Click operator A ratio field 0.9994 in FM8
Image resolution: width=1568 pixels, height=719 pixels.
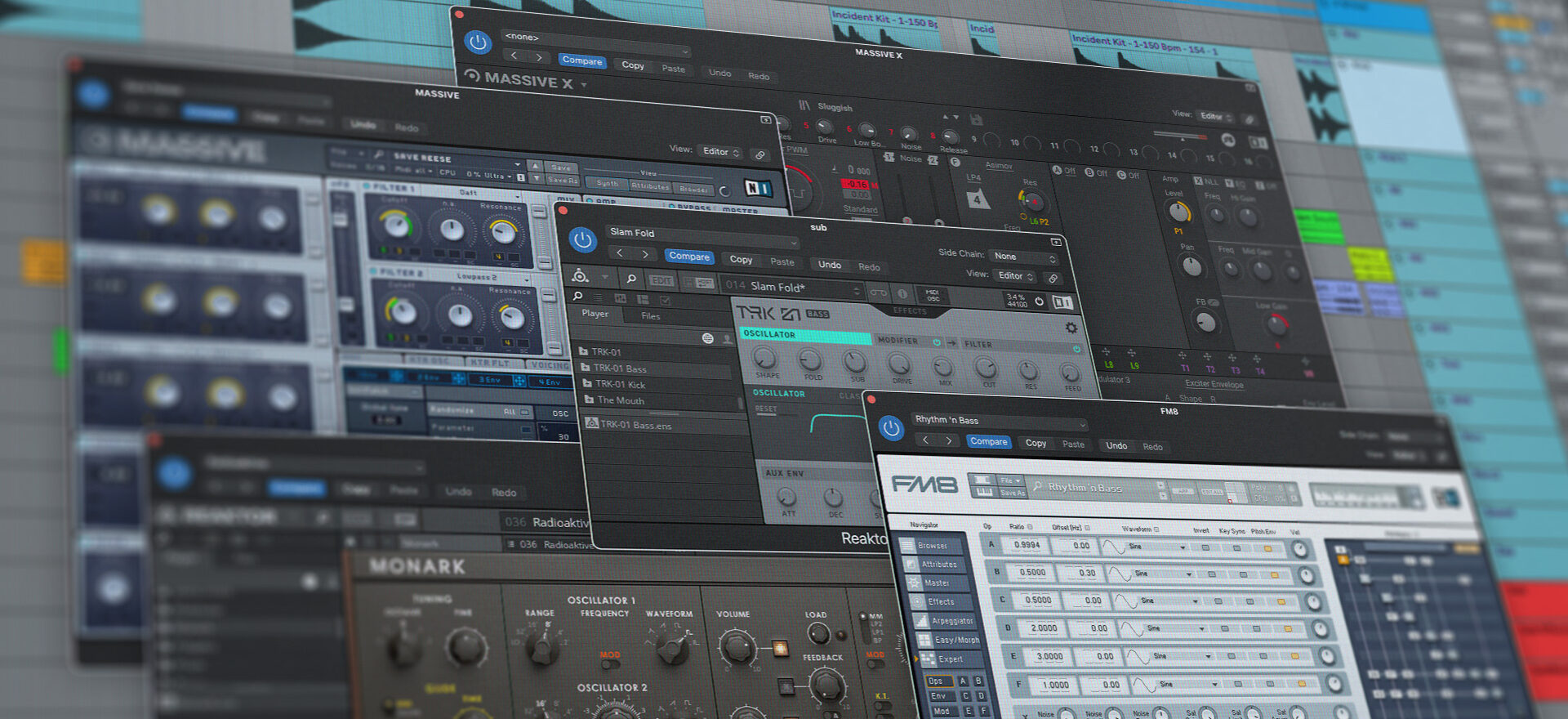click(1026, 544)
